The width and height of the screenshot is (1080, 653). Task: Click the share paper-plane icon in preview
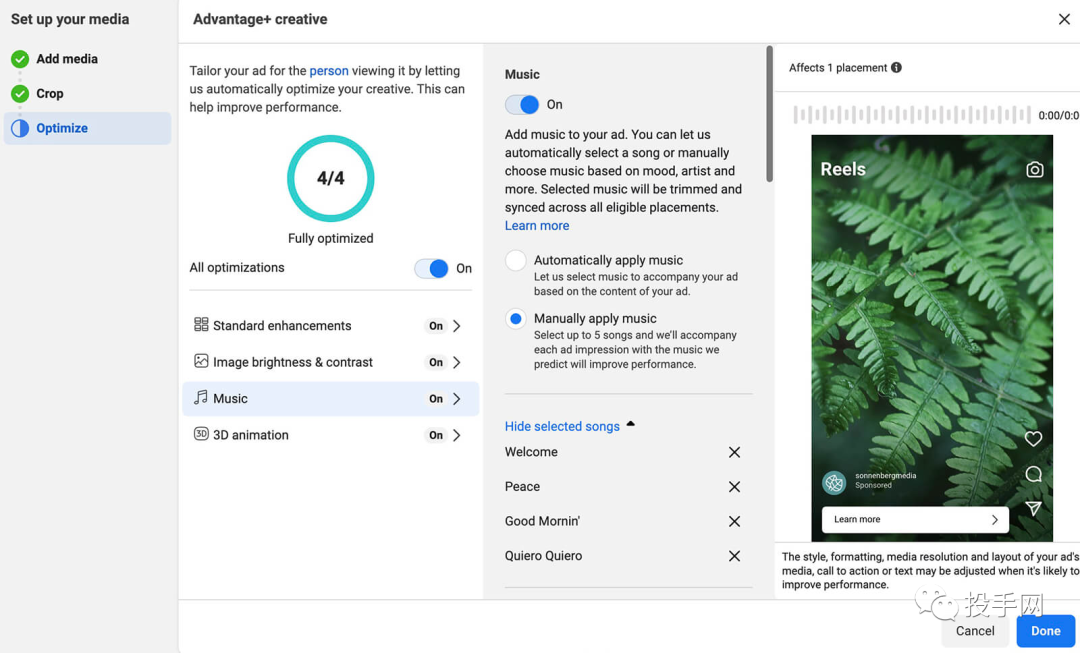pyautogui.click(x=1033, y=509)
